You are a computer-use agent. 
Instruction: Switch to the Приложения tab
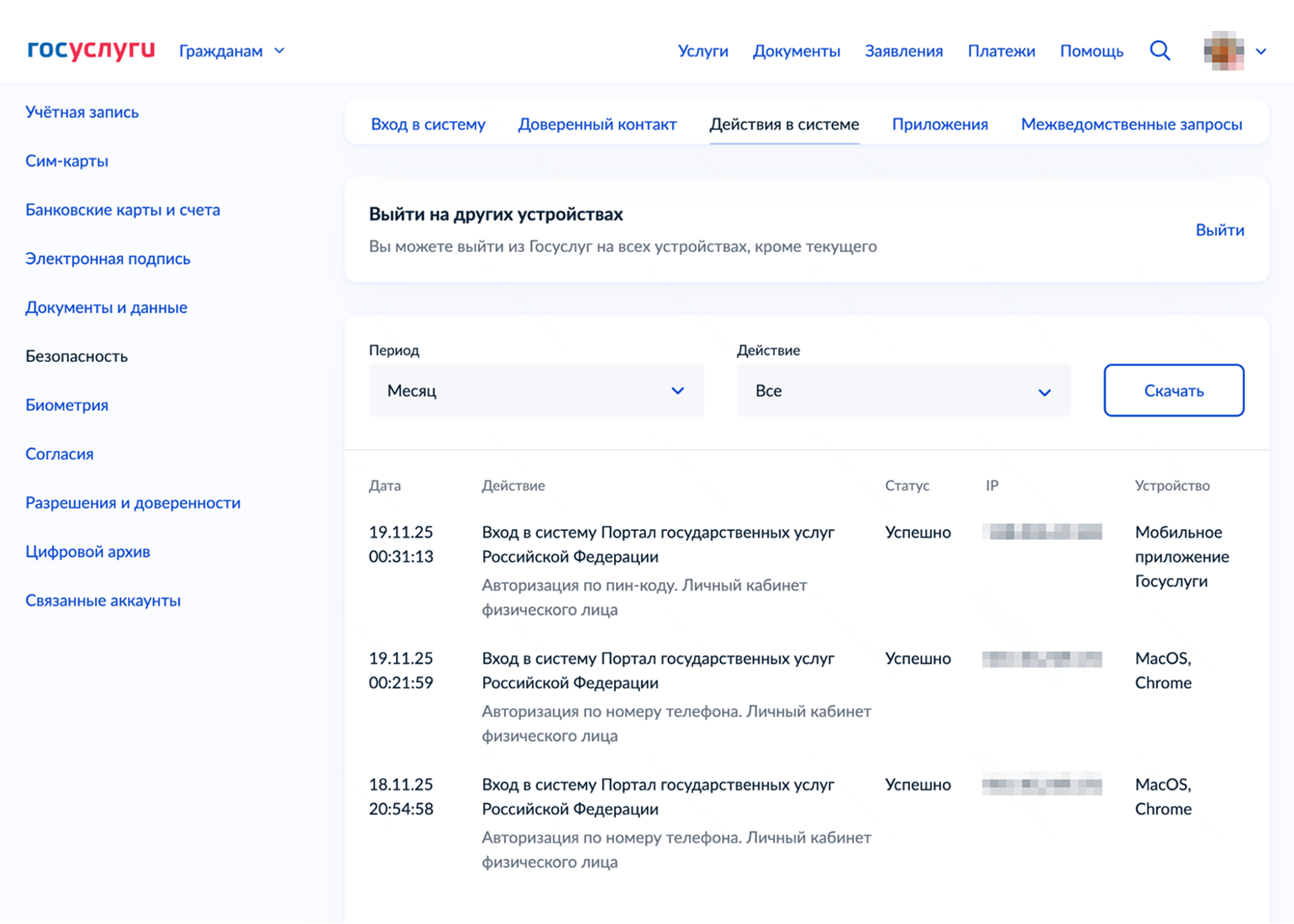(x=939, y=124)
